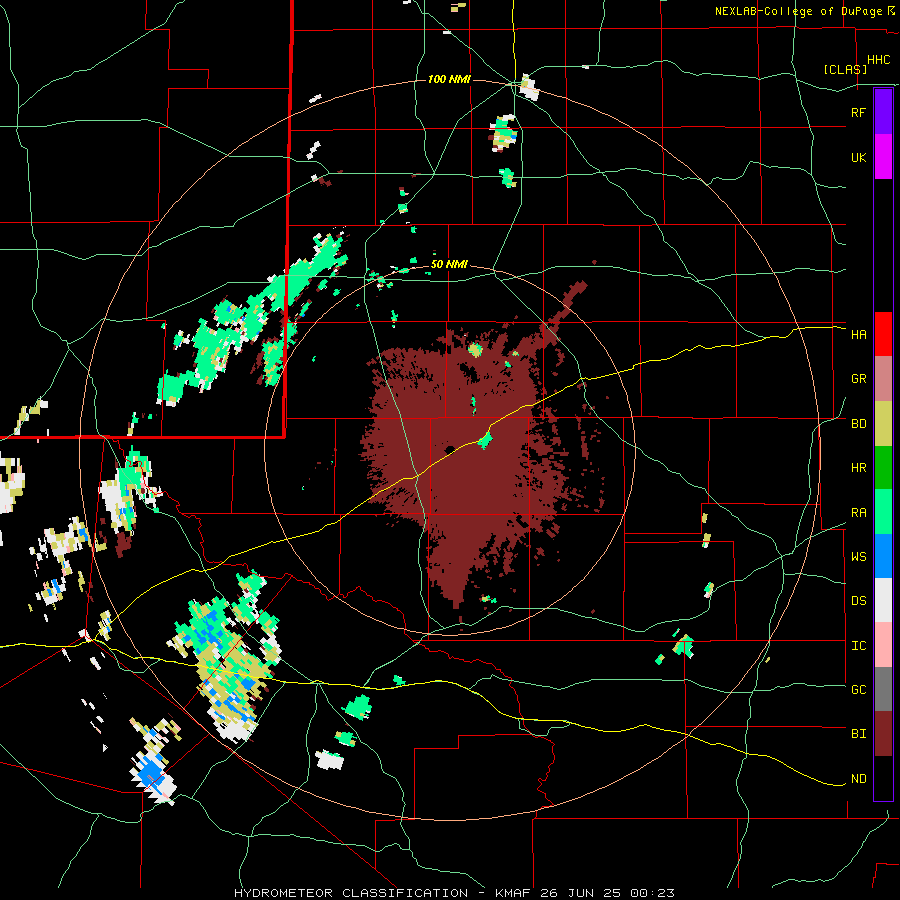Click the RF legend label
900x900 pixels.
click(x=858, y=112)
